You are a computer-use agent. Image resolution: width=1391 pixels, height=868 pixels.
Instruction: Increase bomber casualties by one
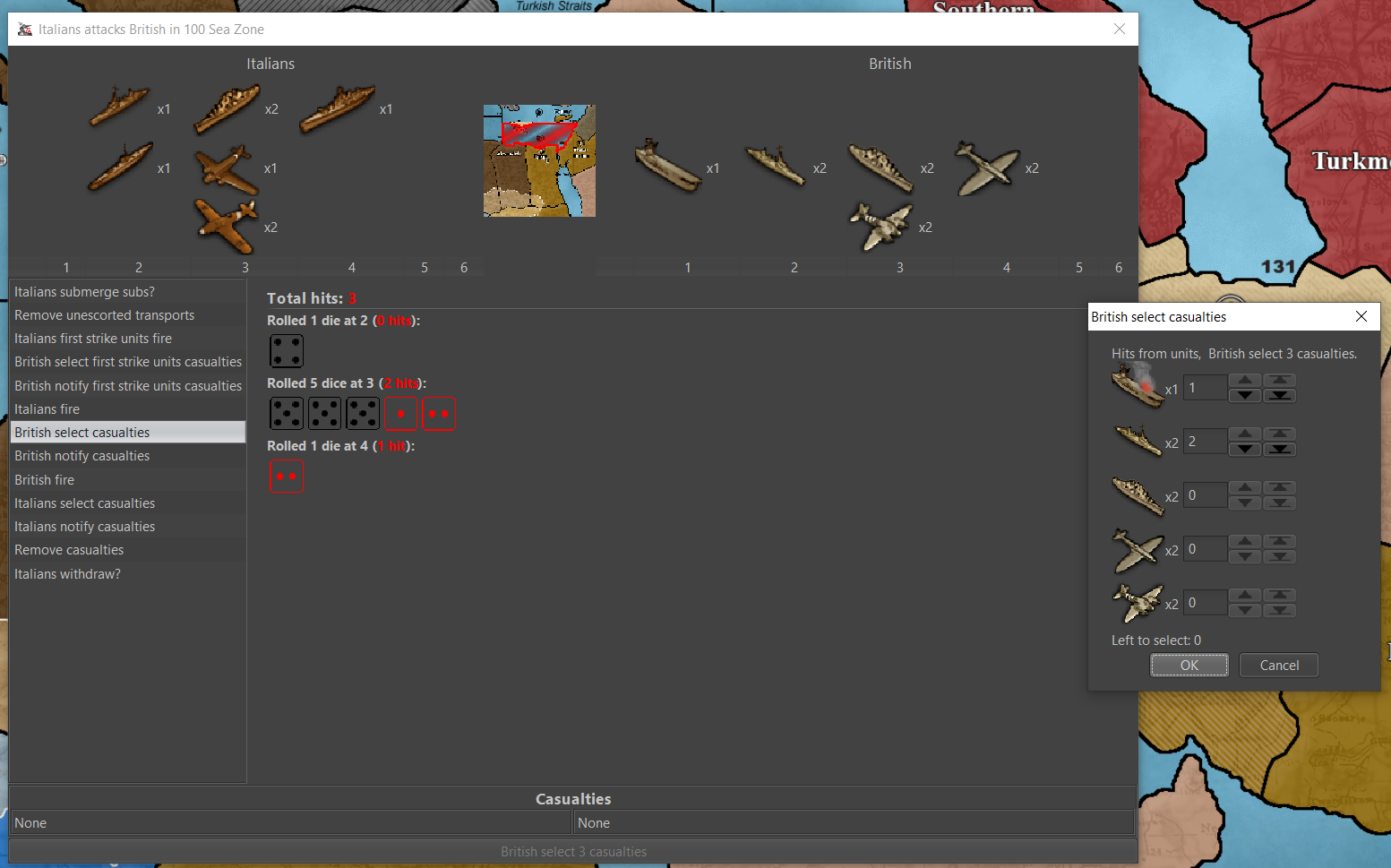tap(1245, 596)
